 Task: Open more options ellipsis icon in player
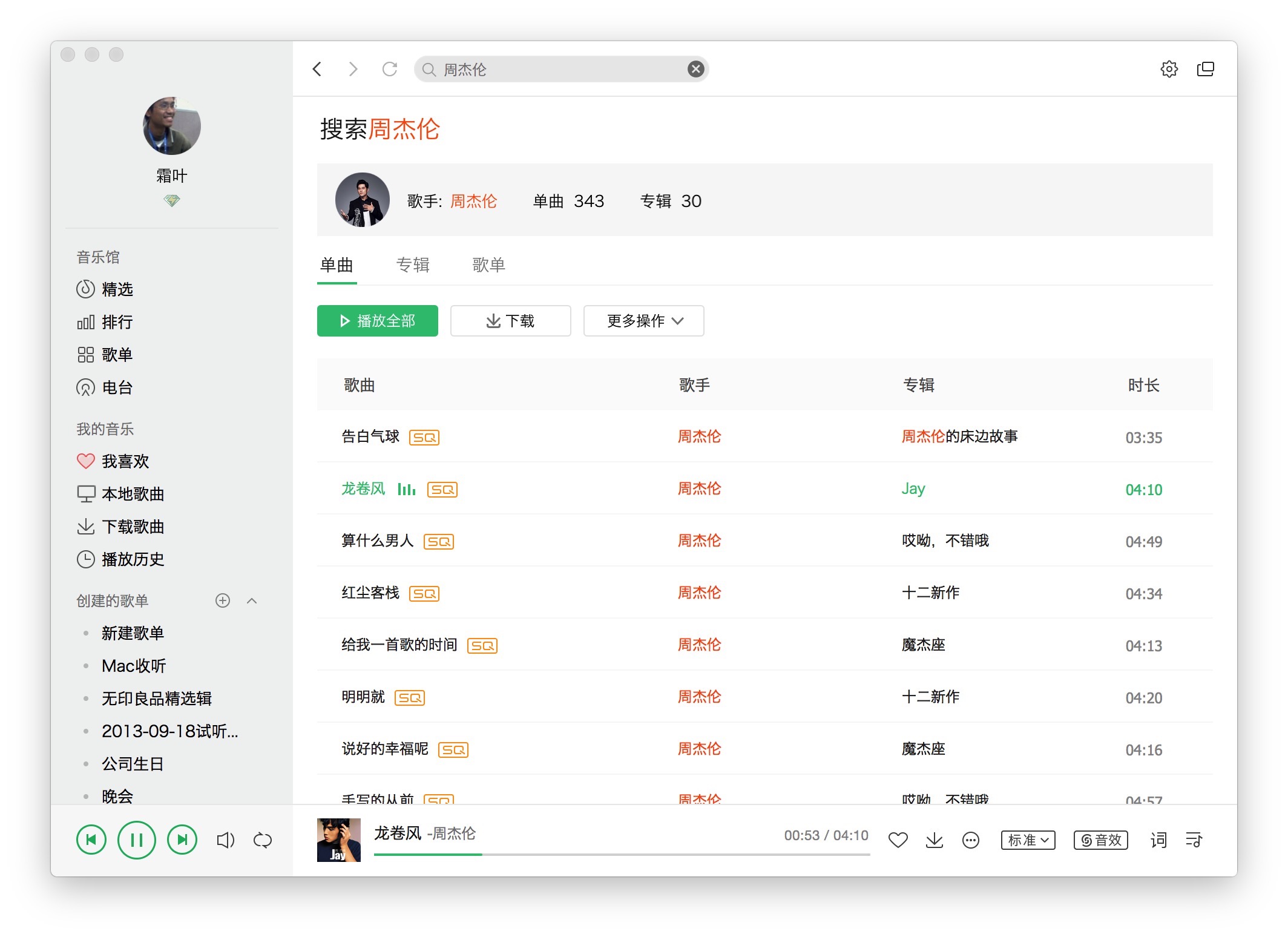(x=971, y=840)
